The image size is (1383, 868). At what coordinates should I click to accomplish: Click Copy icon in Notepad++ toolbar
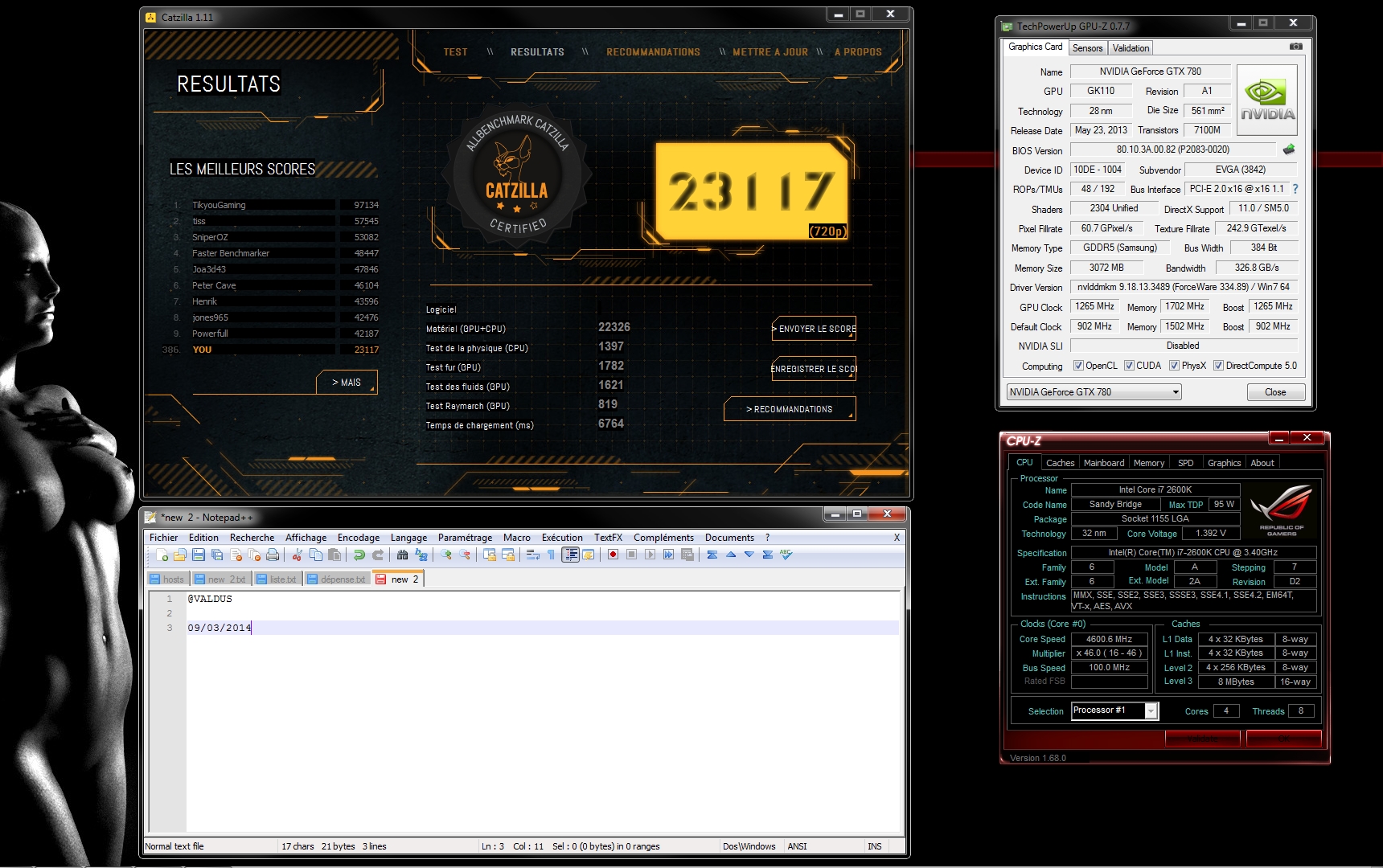pyautogui.click(x=315, y=555)
